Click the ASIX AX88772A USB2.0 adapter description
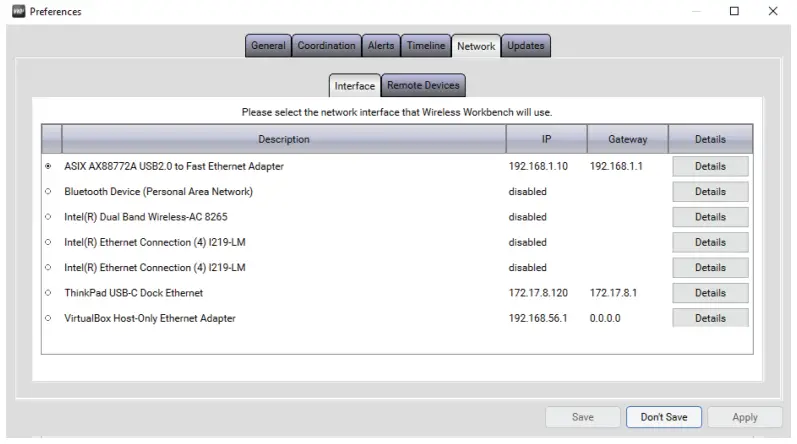797x444 pixels. click(x=174, y=166)
